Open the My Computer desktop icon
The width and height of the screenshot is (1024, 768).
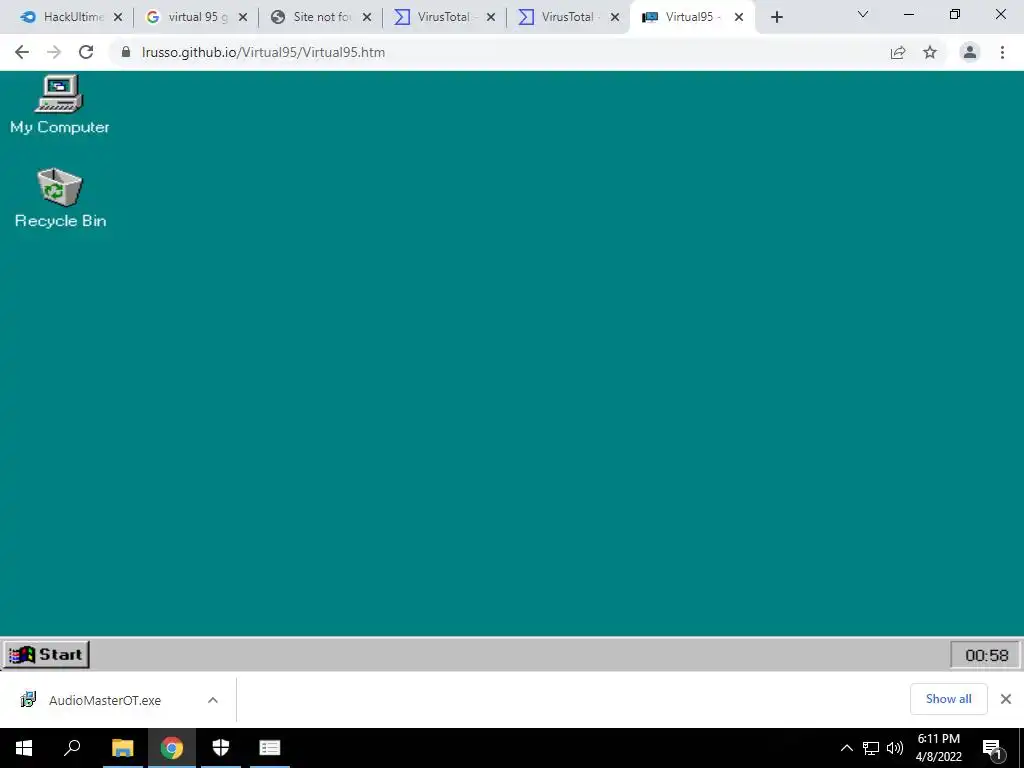click(x=59, y=104)
